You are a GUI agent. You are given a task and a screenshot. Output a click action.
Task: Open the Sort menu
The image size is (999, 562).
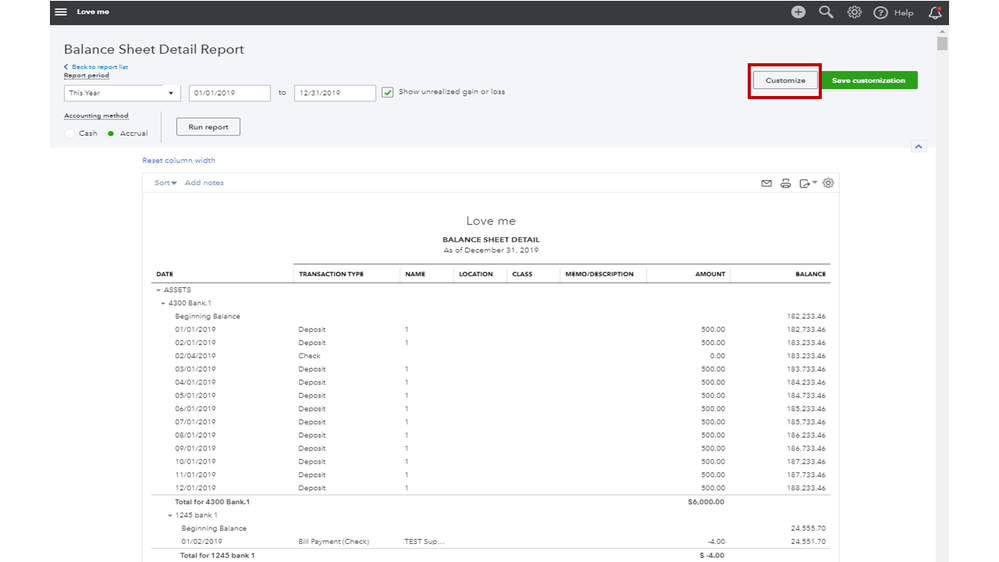[x=165, y=183]
